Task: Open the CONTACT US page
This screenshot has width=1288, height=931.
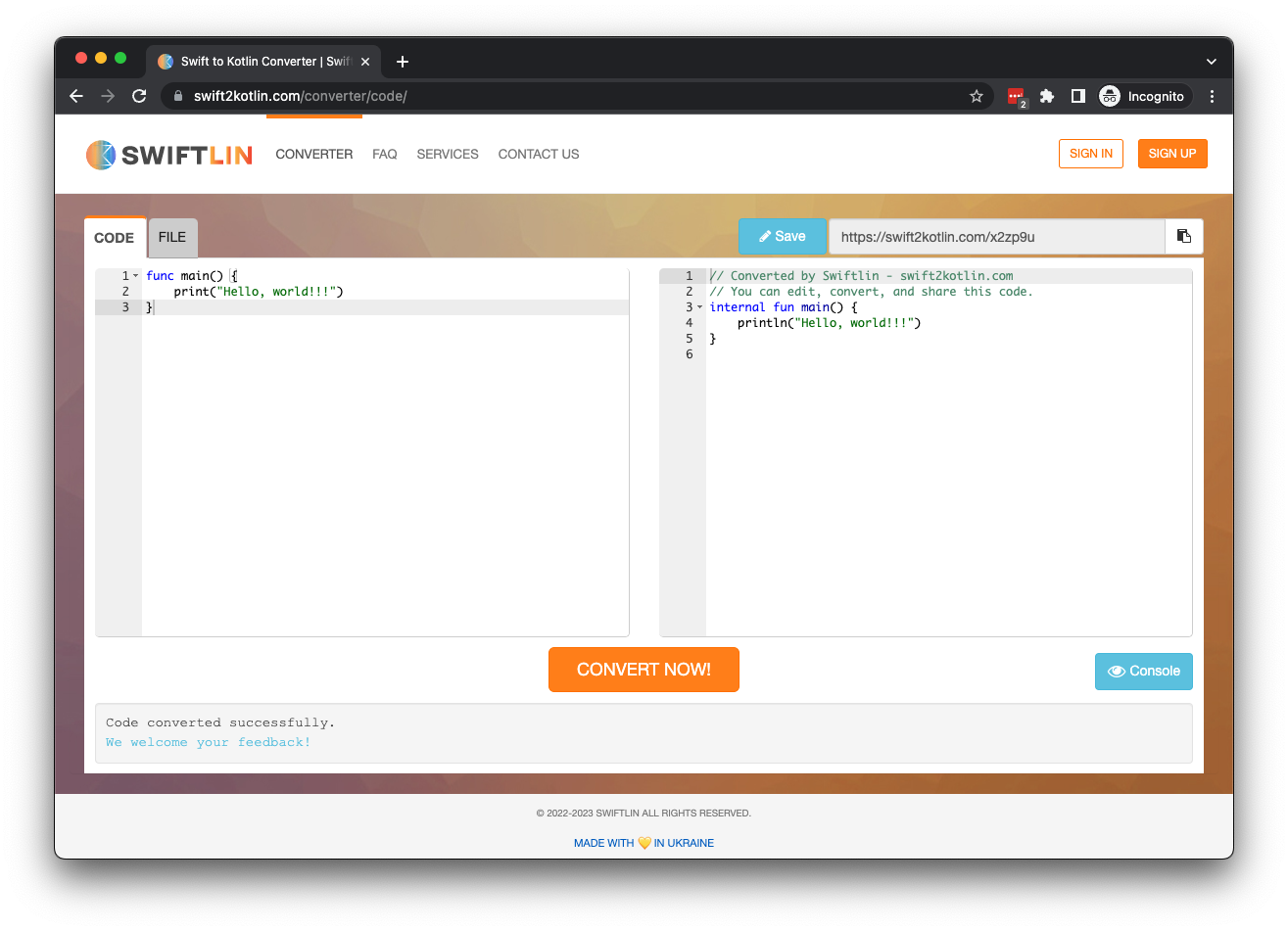Action: pyautogui.click(x=539, y=154)
